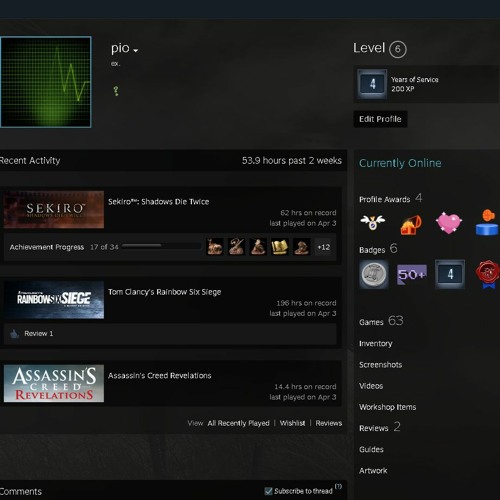Open the 50+ game collector badge
The height and width of the screenshot is (500, 500).
click(x=412, y=274)
